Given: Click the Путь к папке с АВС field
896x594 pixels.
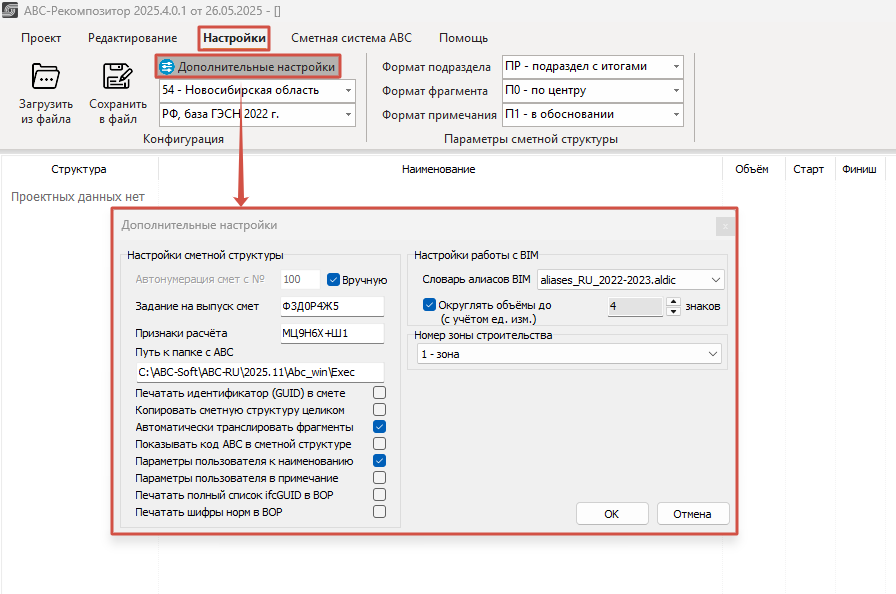Looking at the screenshot, I should click(260, 372).
